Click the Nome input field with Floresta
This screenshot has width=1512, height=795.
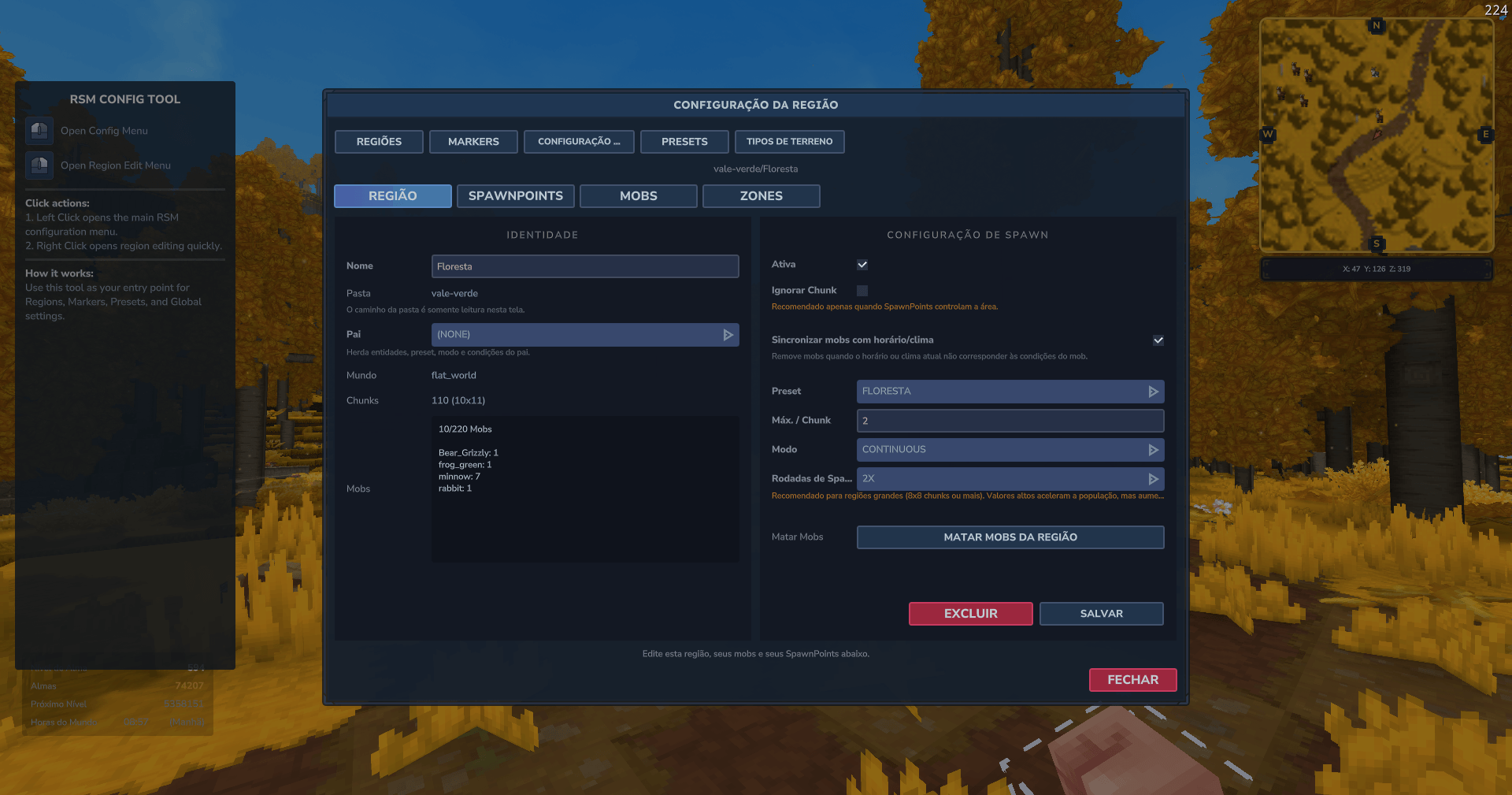tap(585, 266)
